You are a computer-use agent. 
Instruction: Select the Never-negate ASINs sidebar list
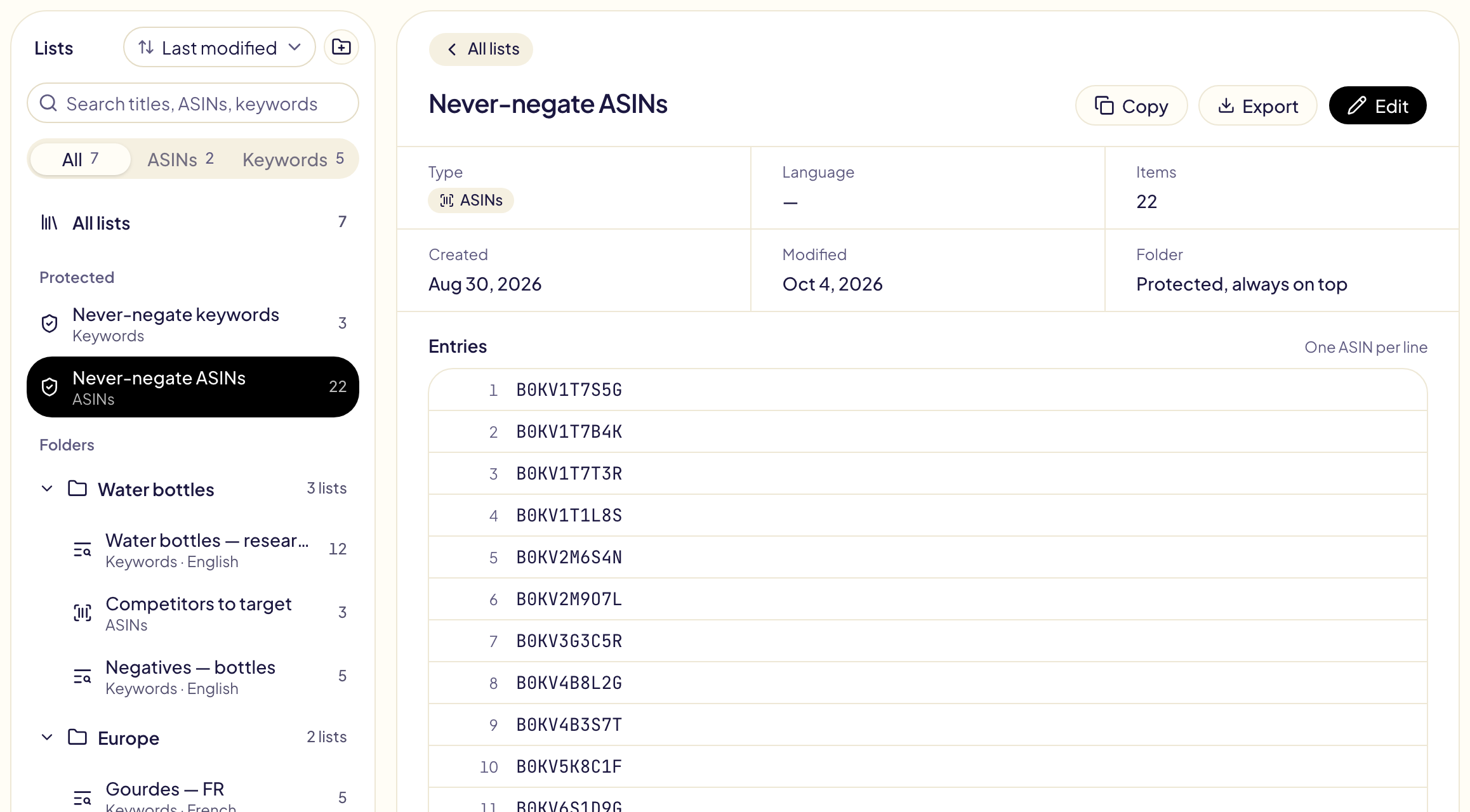[x=193, y=387]
